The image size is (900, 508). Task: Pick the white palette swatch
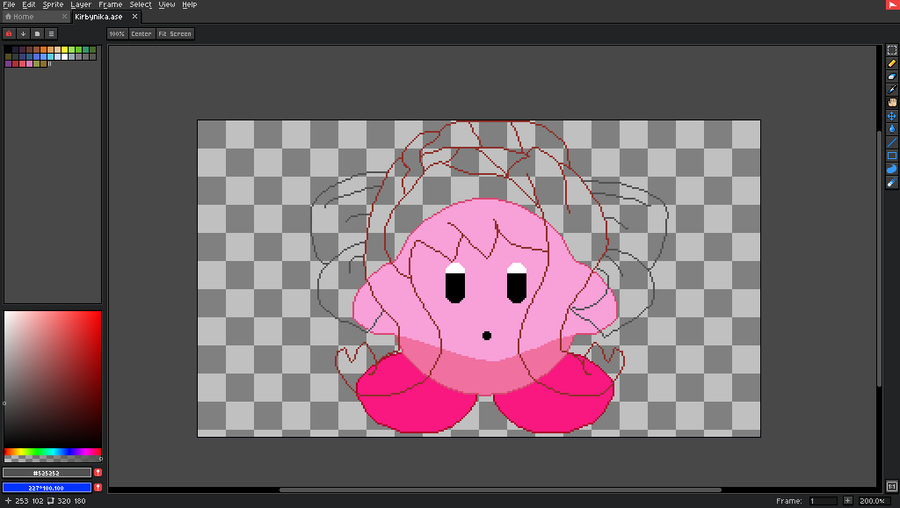click(x=65, y=57)
